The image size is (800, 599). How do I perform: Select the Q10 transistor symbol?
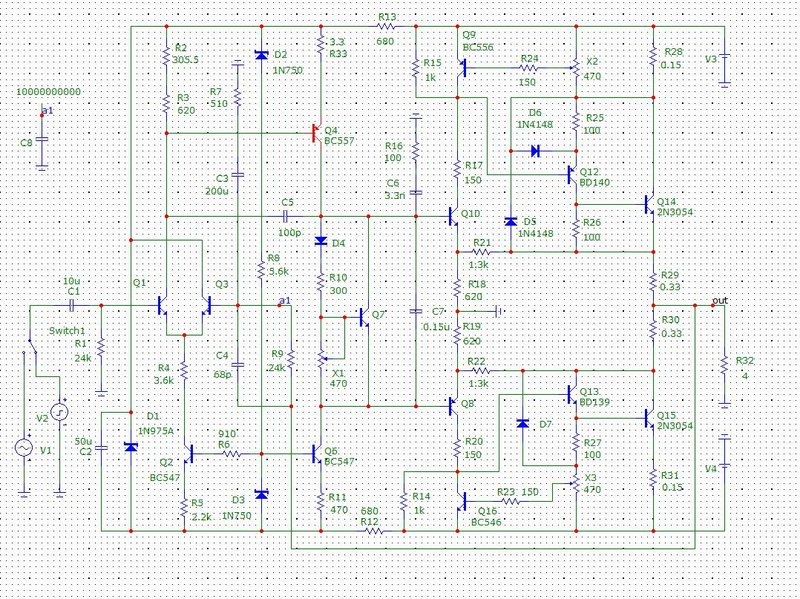453,216
